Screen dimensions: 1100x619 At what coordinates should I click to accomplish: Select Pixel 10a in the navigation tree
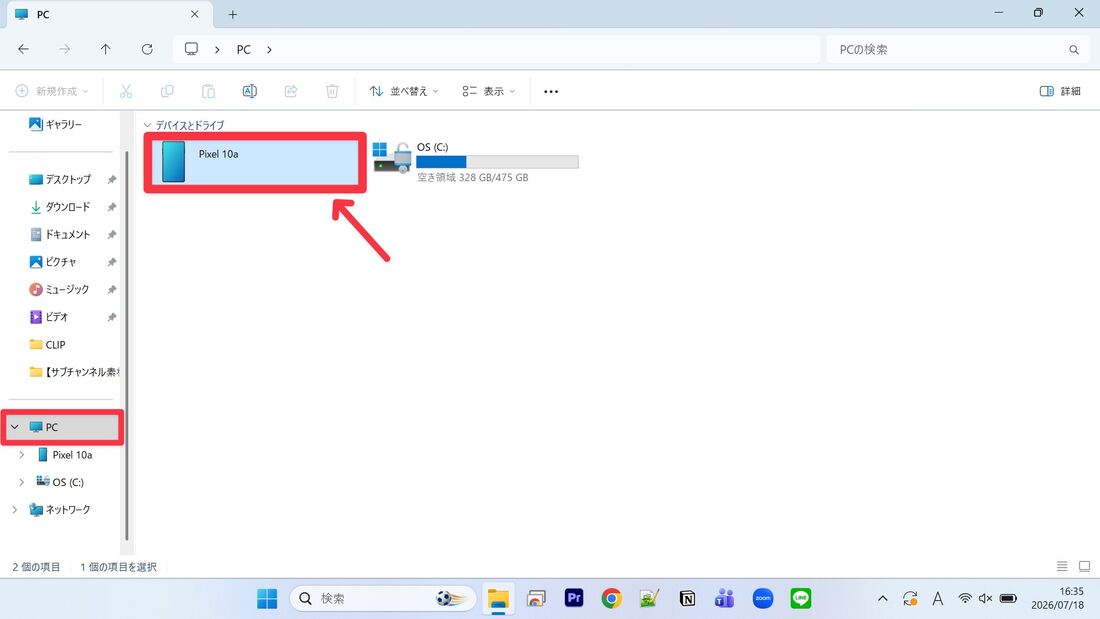click(x=65, y=455)
